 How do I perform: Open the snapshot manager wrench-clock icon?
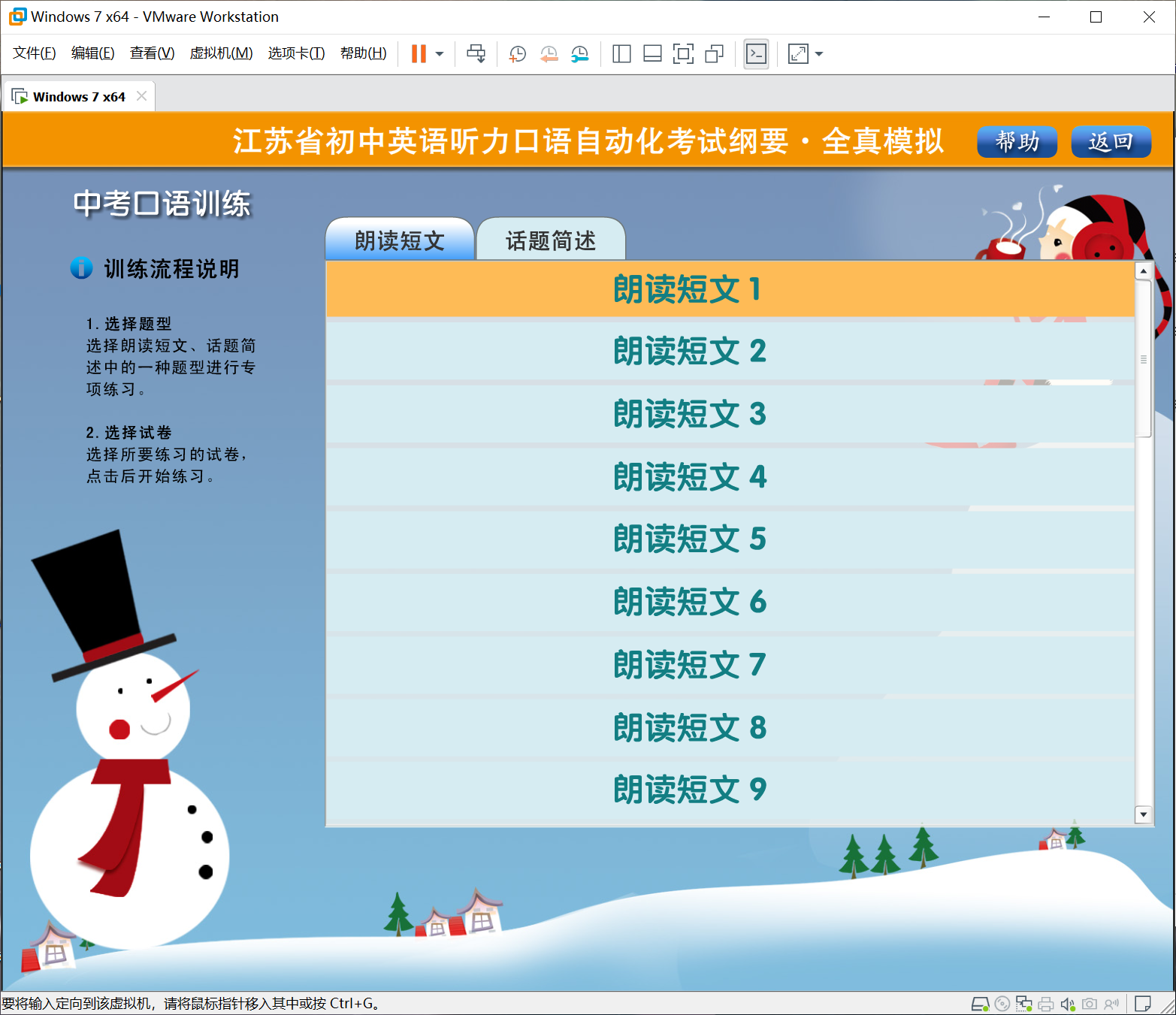[x=579, y=54]
